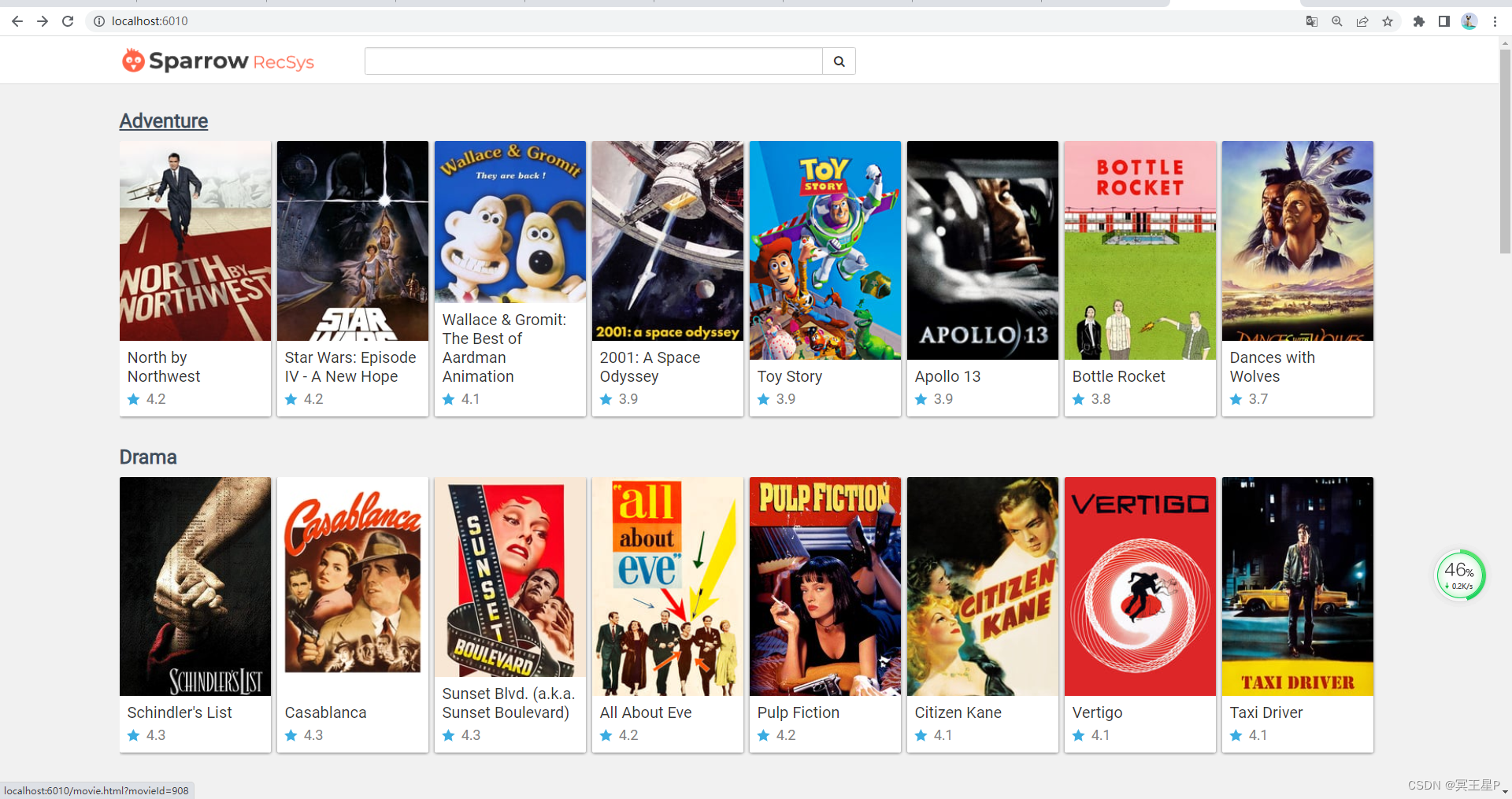This screenshot has height=799, width=1512.
Task: Open the Drama genre heading
Action: [x=148, y=457]
